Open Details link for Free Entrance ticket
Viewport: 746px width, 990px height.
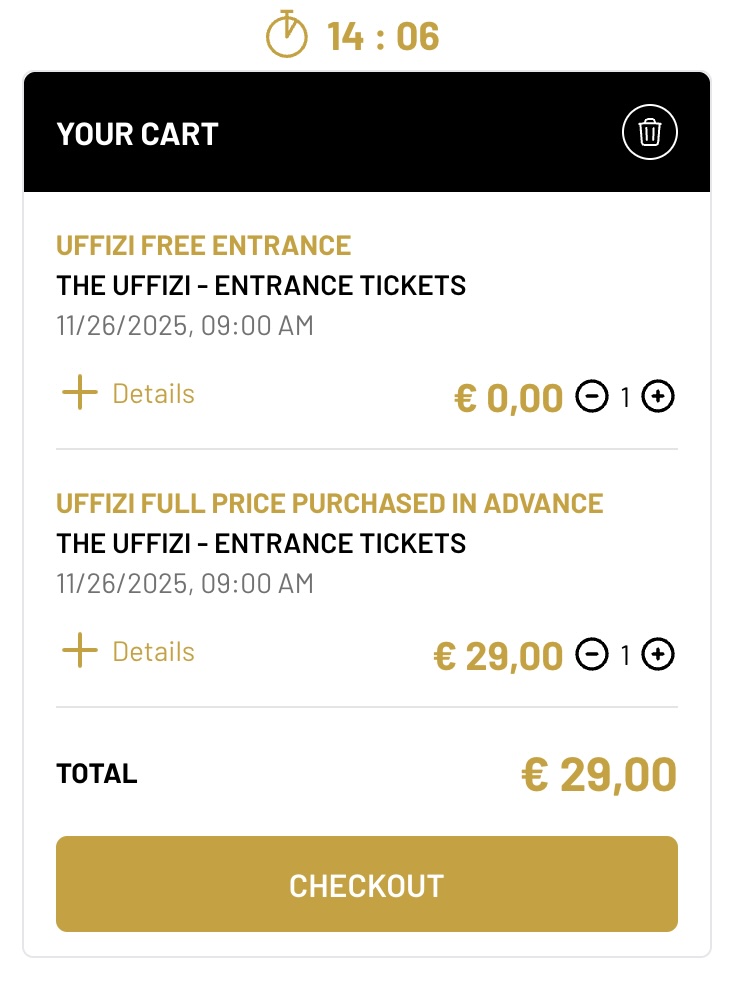click(153, 394)
